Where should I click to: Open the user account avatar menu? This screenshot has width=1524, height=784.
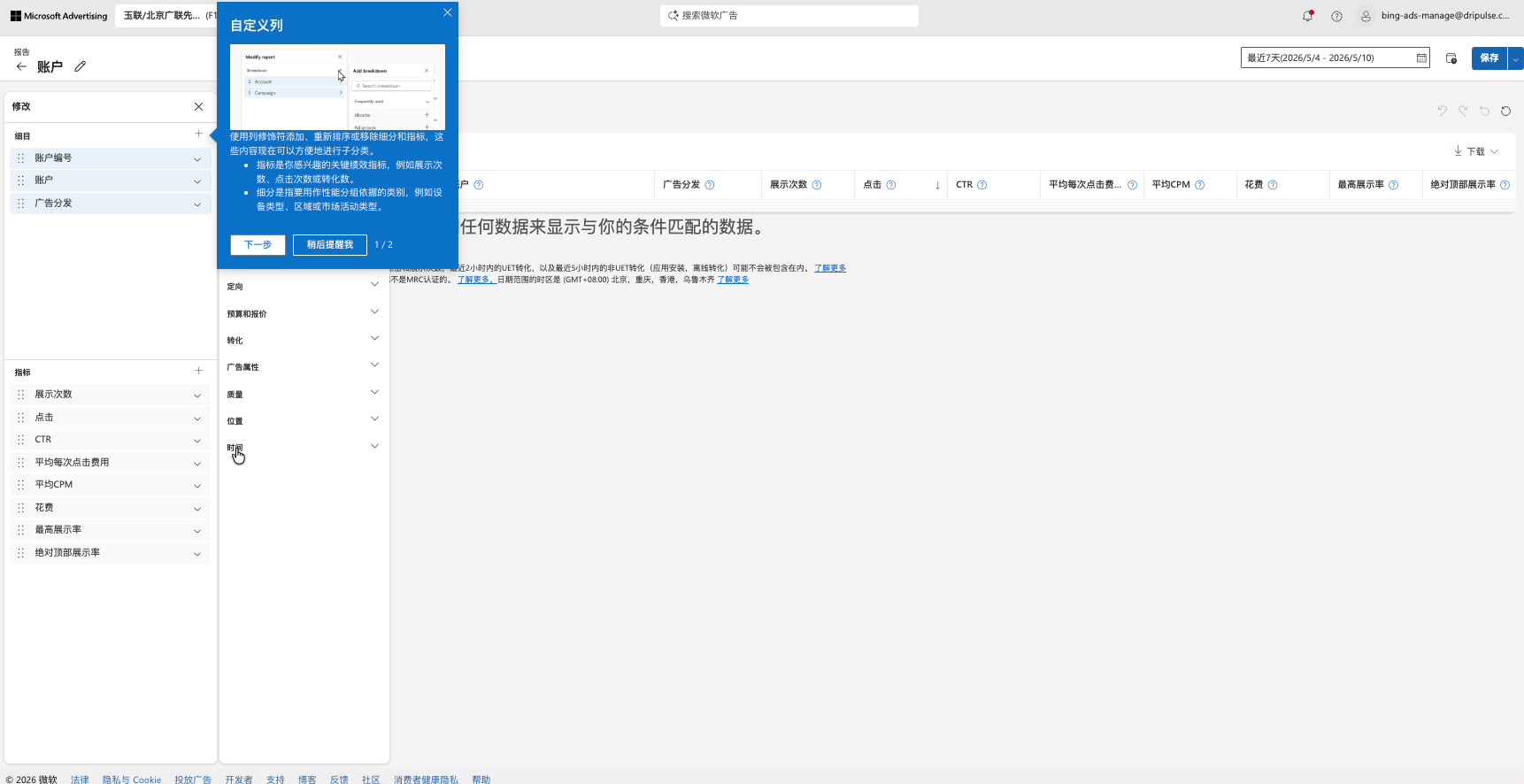coord(1366,16)
